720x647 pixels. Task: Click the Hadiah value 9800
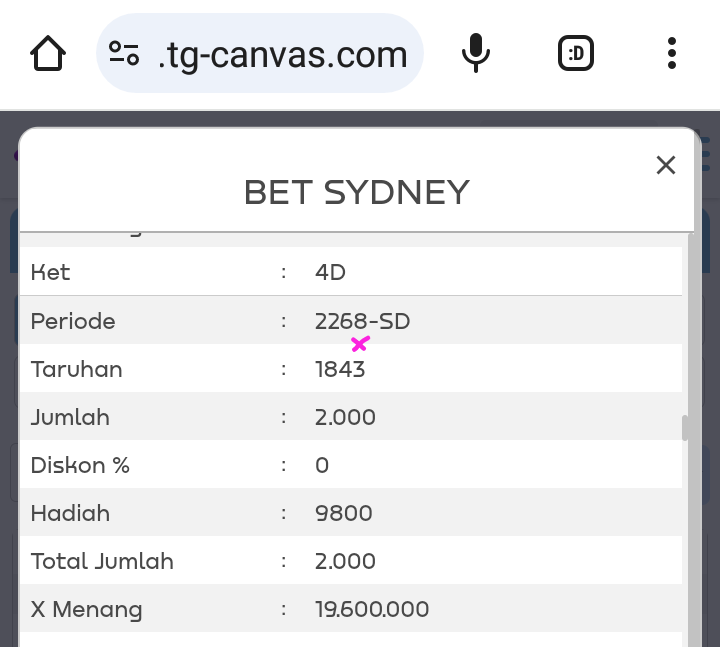click(x=343, y=513)
